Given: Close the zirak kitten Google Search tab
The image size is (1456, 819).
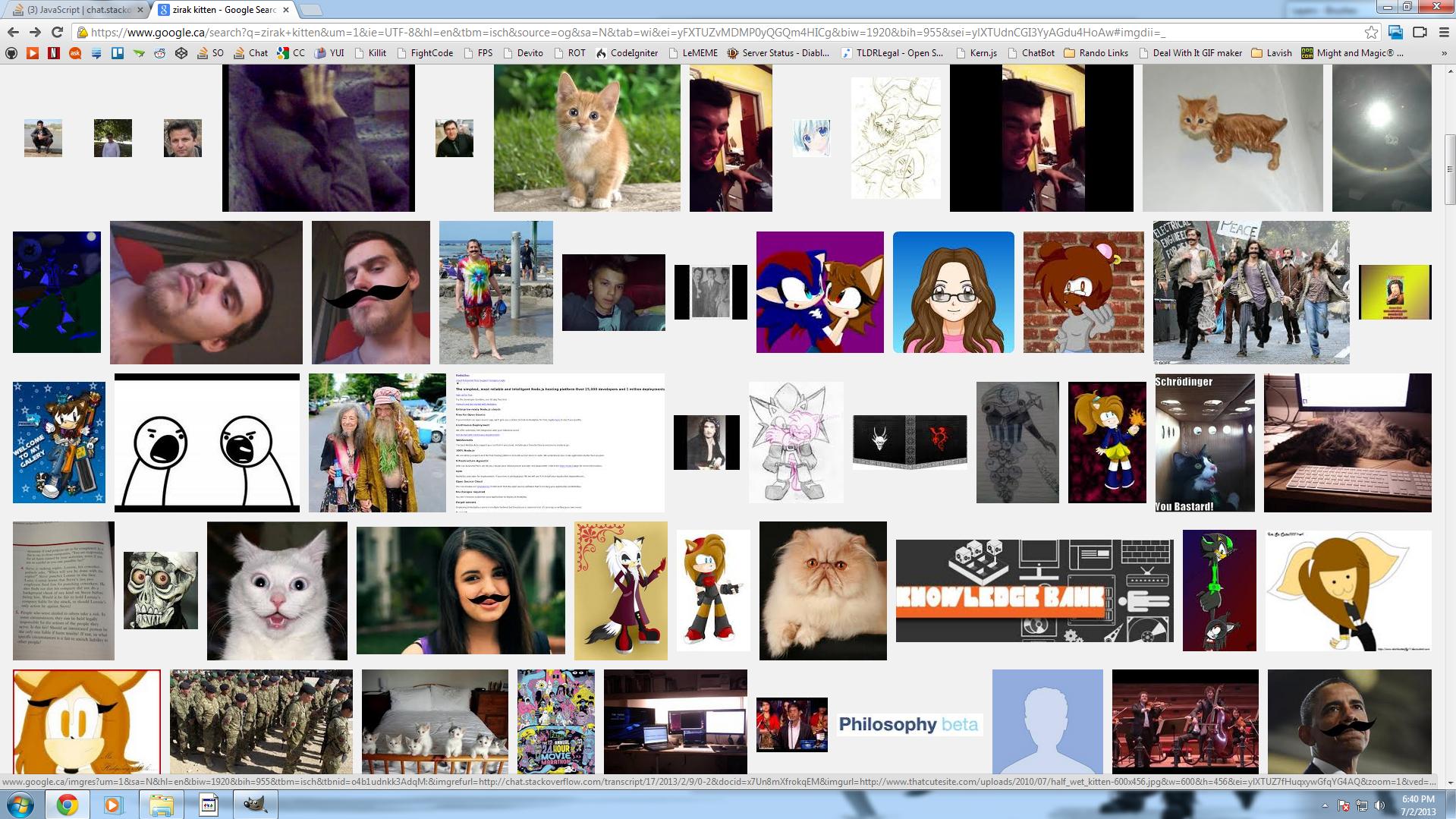Looking at the screenshot, I should click(287, 10).
